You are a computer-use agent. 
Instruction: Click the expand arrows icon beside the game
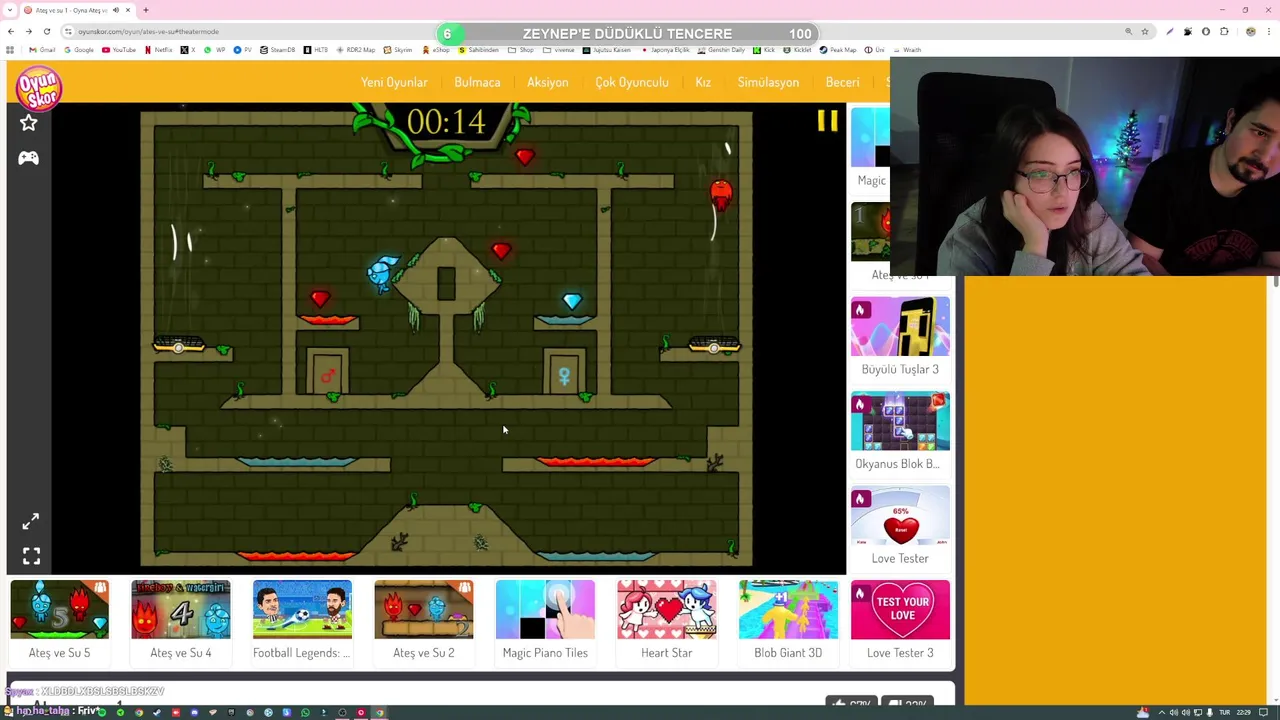click(31, 521)
